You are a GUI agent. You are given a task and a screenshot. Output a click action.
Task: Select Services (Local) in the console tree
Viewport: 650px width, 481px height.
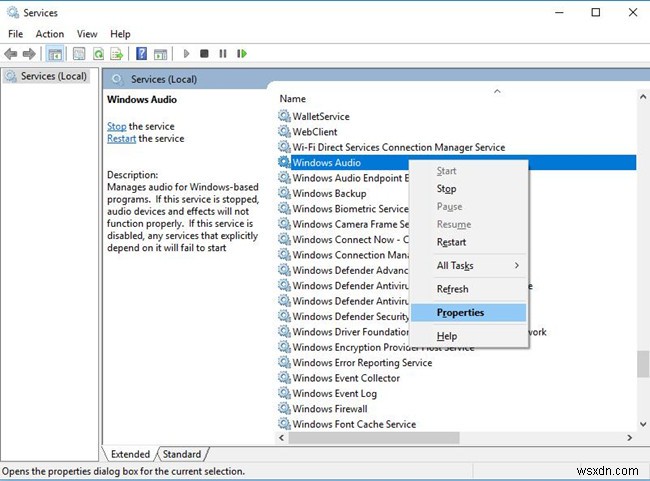[x=46, y=76]
